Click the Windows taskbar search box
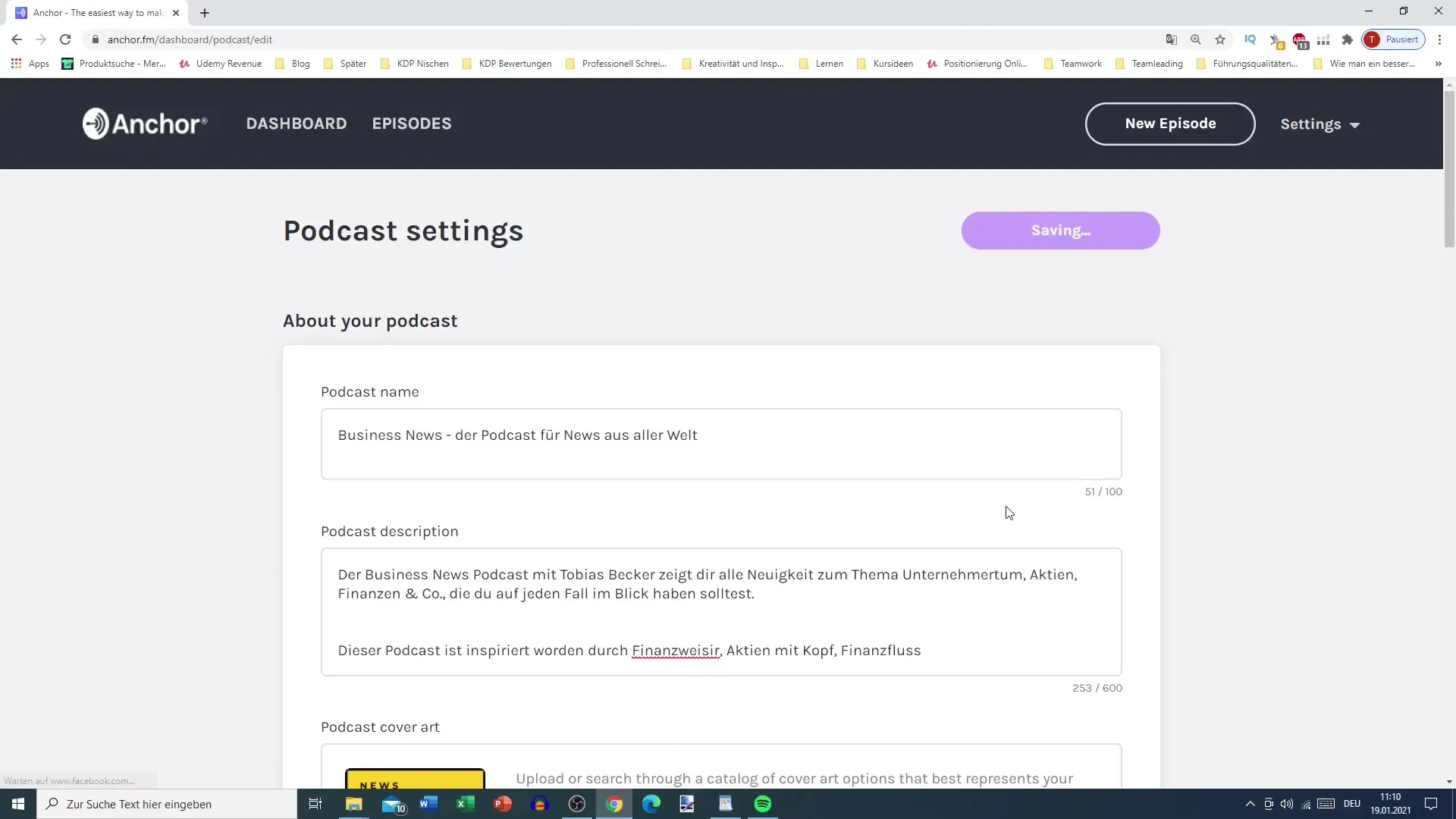Screen dimensions: 1456x819 [x=167, y=804]
